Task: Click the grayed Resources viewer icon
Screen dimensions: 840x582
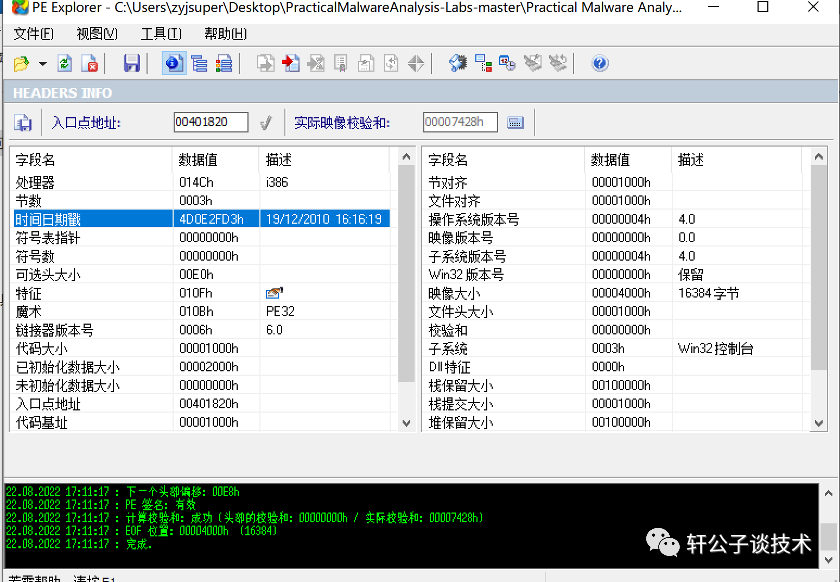Action: pyautogui.click(x=366, y=64)
